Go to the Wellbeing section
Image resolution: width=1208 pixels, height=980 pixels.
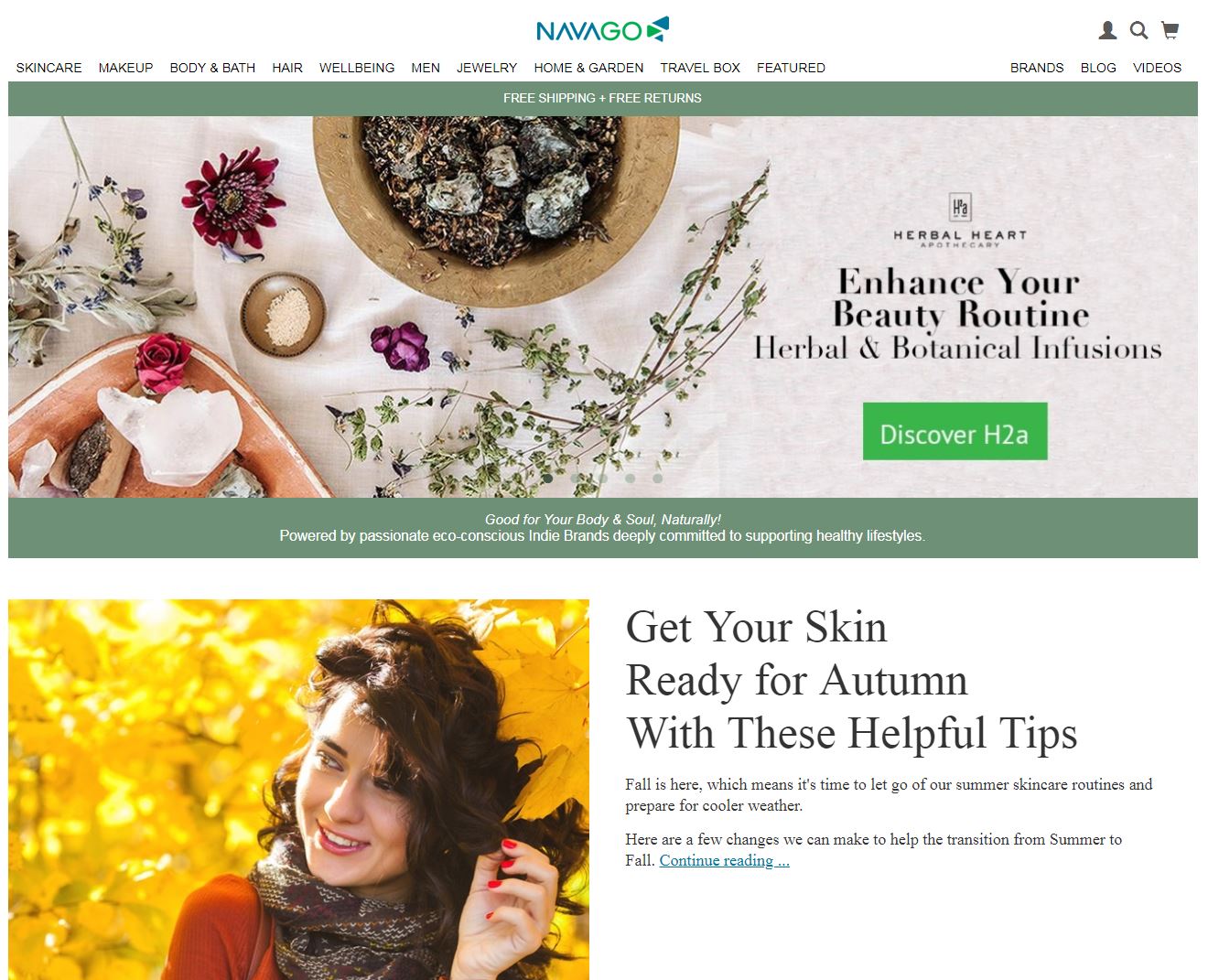[x=357, y=68]
